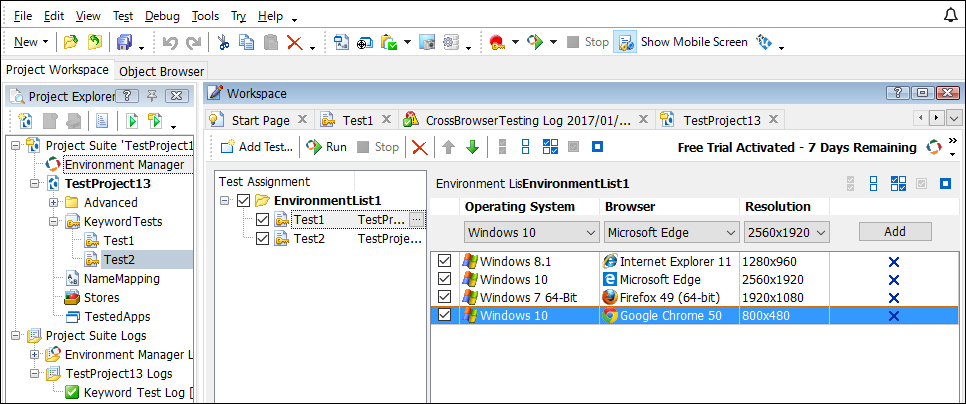Image resolution: width=966 pixels, height=404 pixels.
Task: Select Environment Manager in project tree
Action: pos(124,164)
